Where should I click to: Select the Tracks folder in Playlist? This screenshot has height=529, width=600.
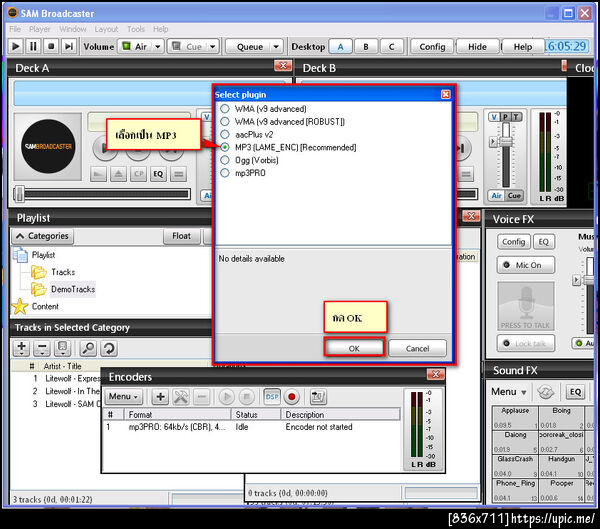tap(54, 272)
